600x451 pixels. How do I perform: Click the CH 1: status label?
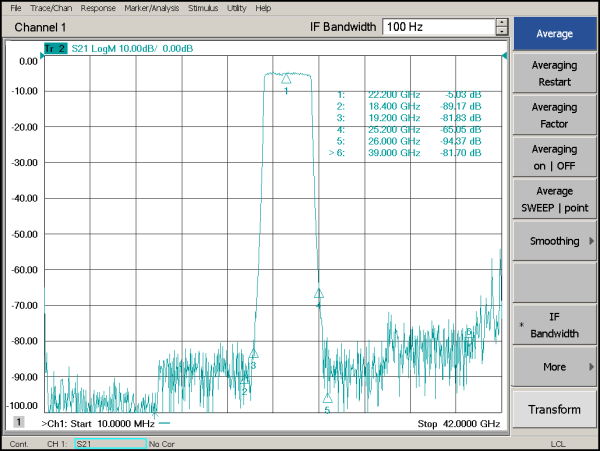57,444
